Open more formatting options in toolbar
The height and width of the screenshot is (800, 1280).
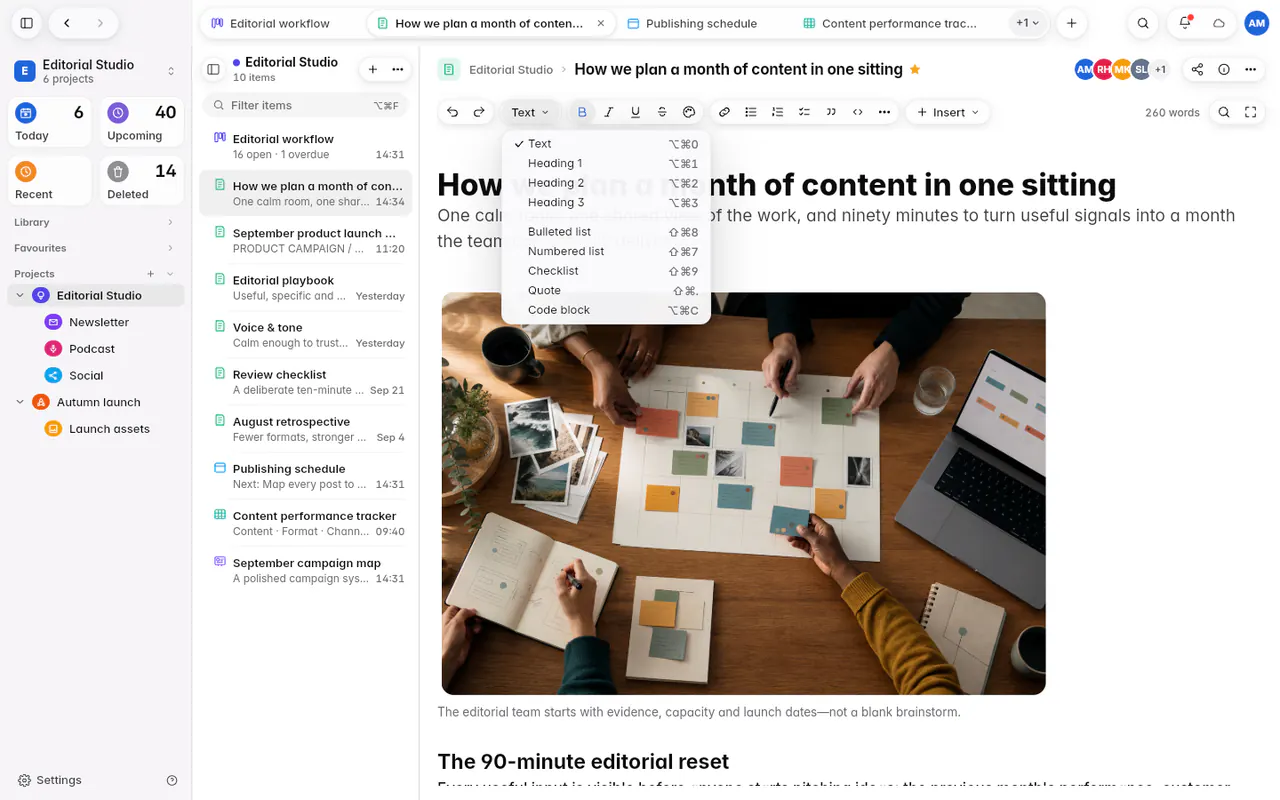(x=884, y=112)
